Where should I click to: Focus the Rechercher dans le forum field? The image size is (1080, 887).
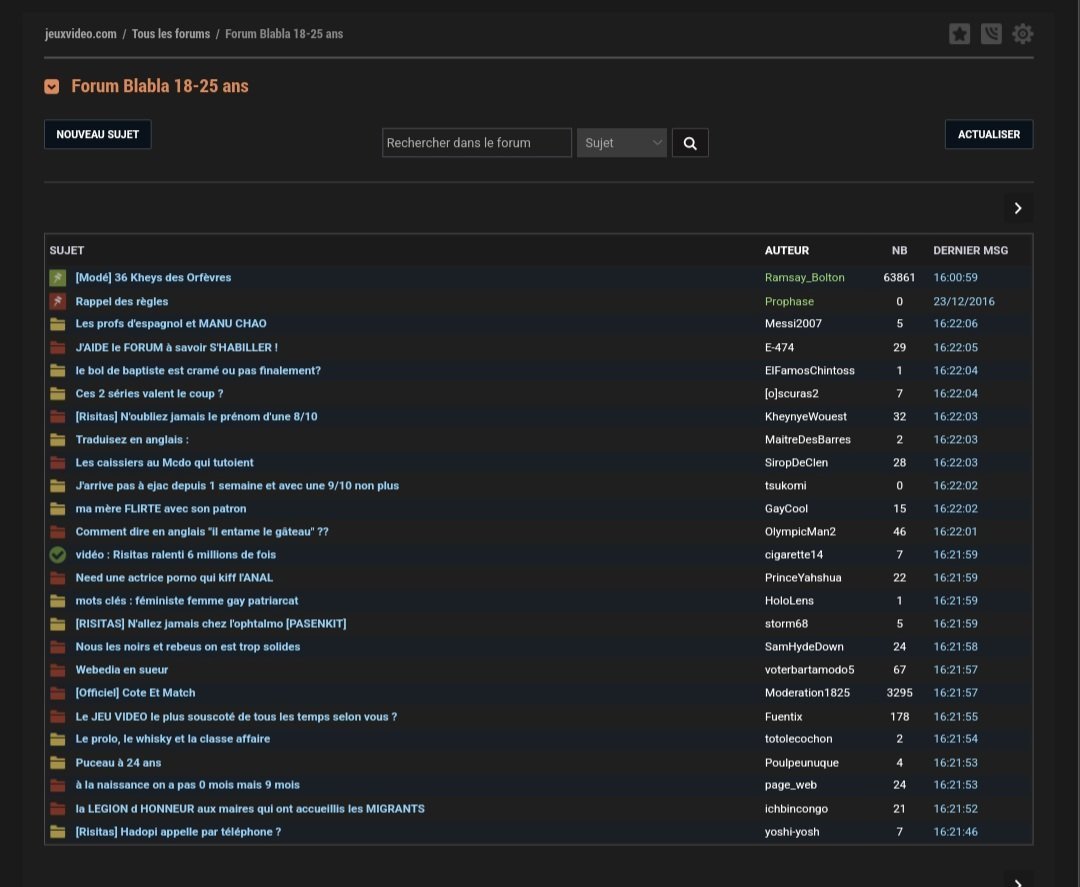point(476,143)
